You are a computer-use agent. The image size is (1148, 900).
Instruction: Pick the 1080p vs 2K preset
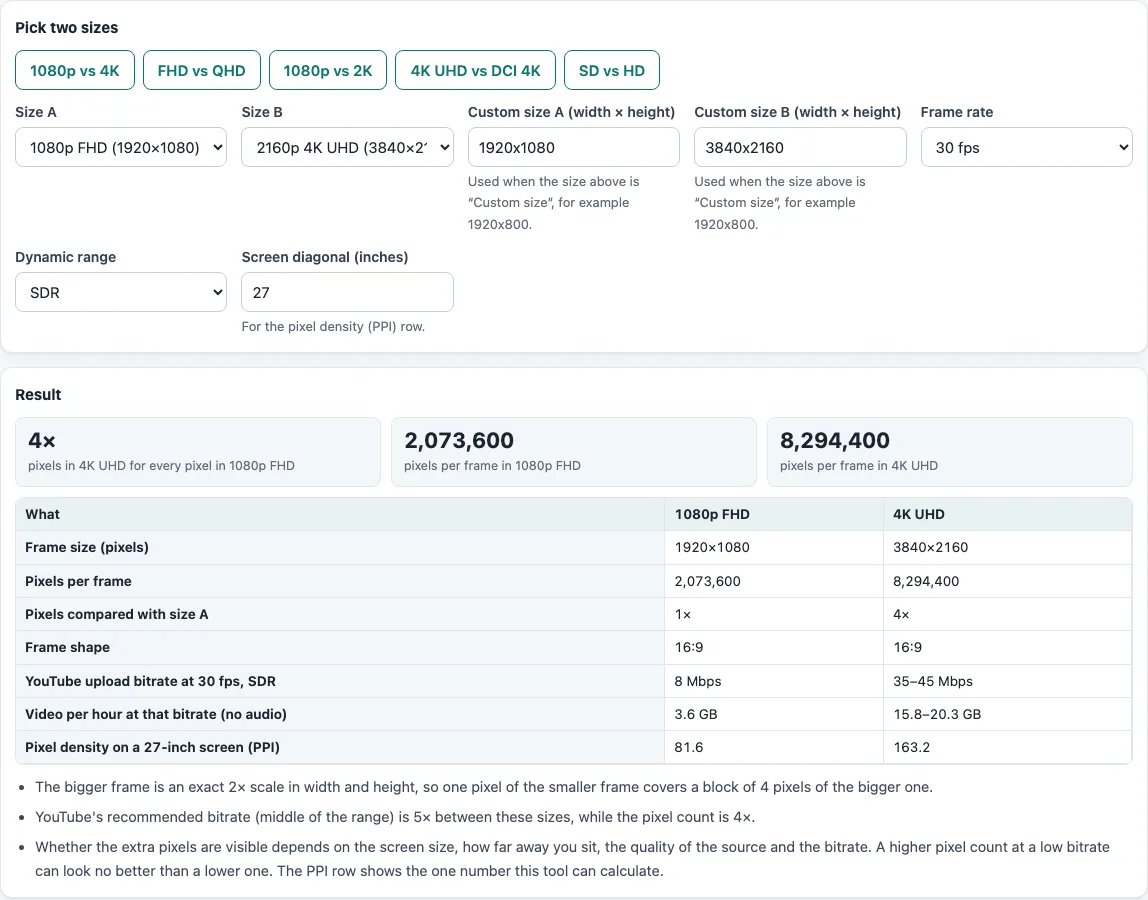(x=328, y=70)
